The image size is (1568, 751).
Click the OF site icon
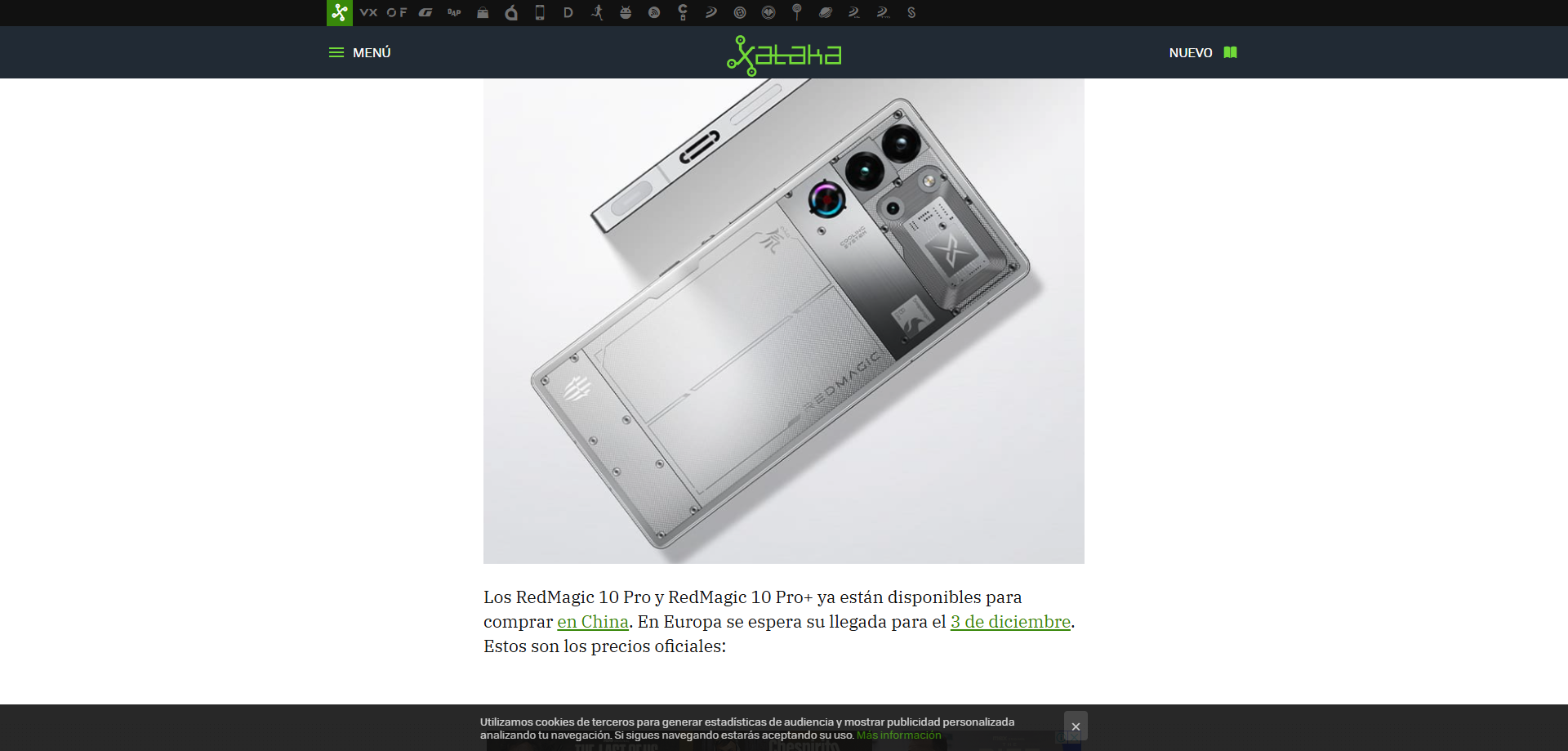coord(397,13)
